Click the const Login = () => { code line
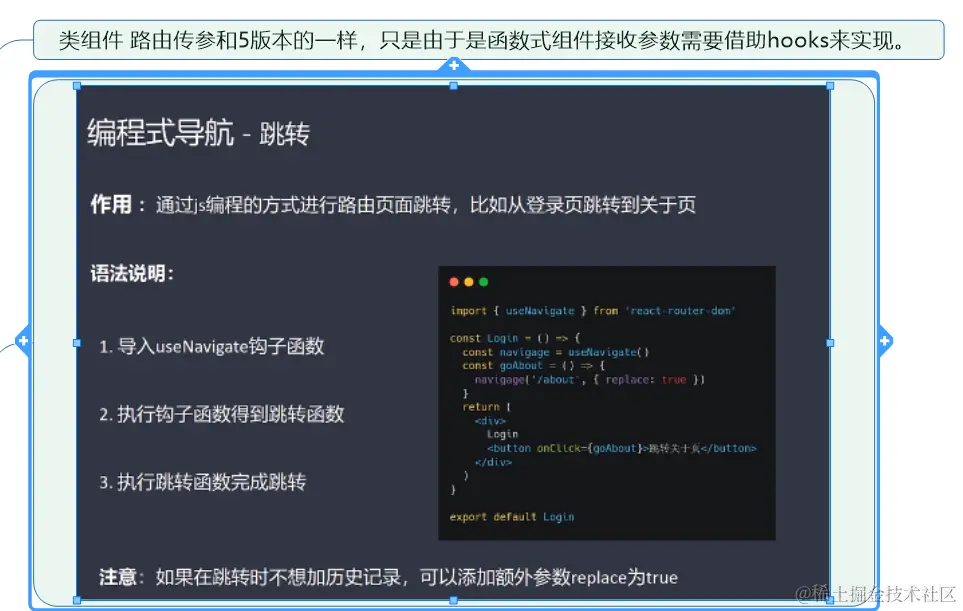Image resolution: width=963 pixels, height=611 pixels. (x=515, y=338)
